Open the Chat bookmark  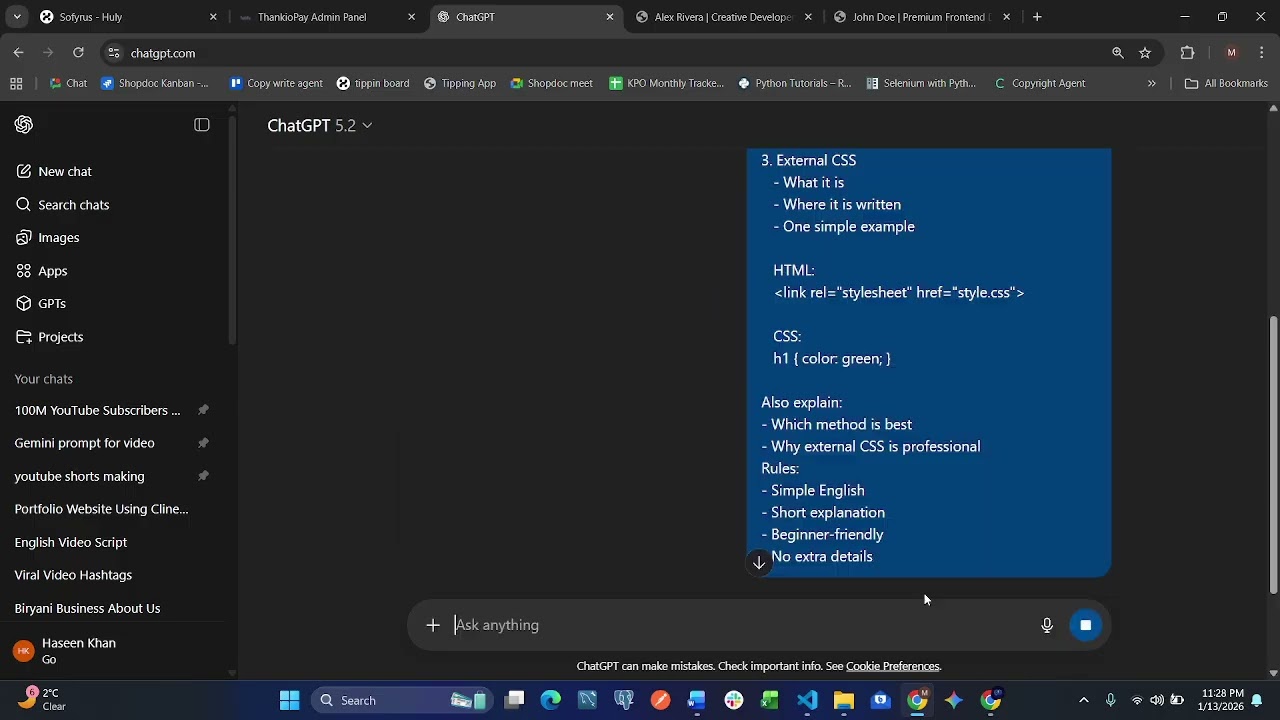(x=68, y=84)
